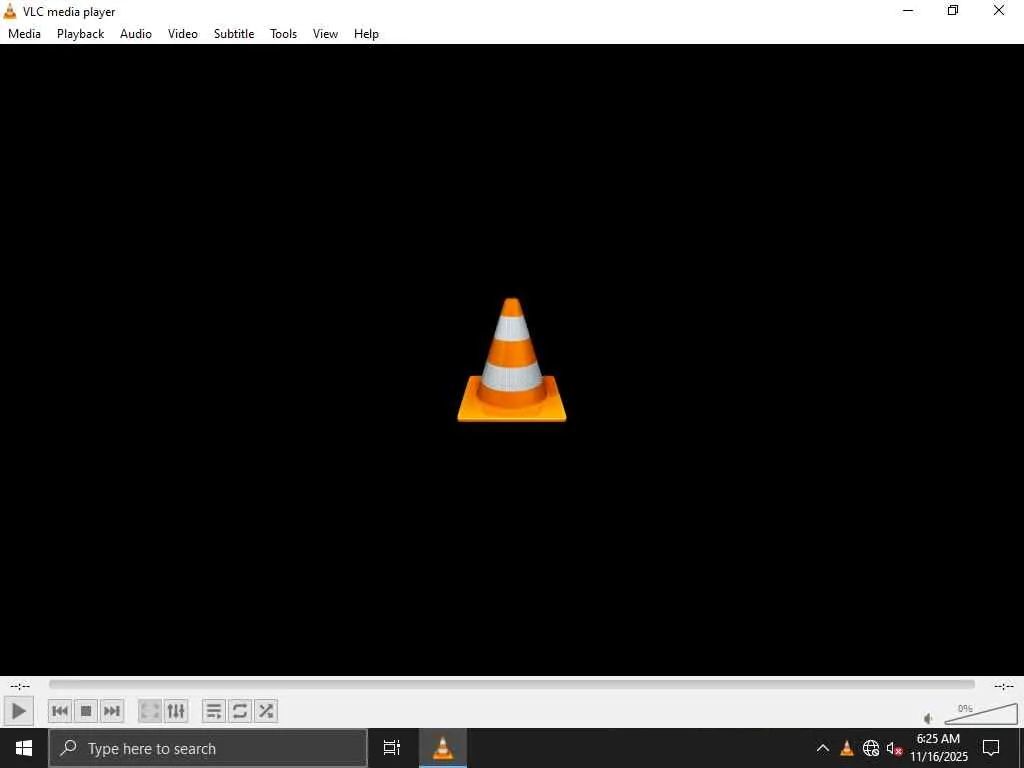The image size is (1024, 768).
Task: Click the VLC cone in title bar
Action: [x=10, y=11]
